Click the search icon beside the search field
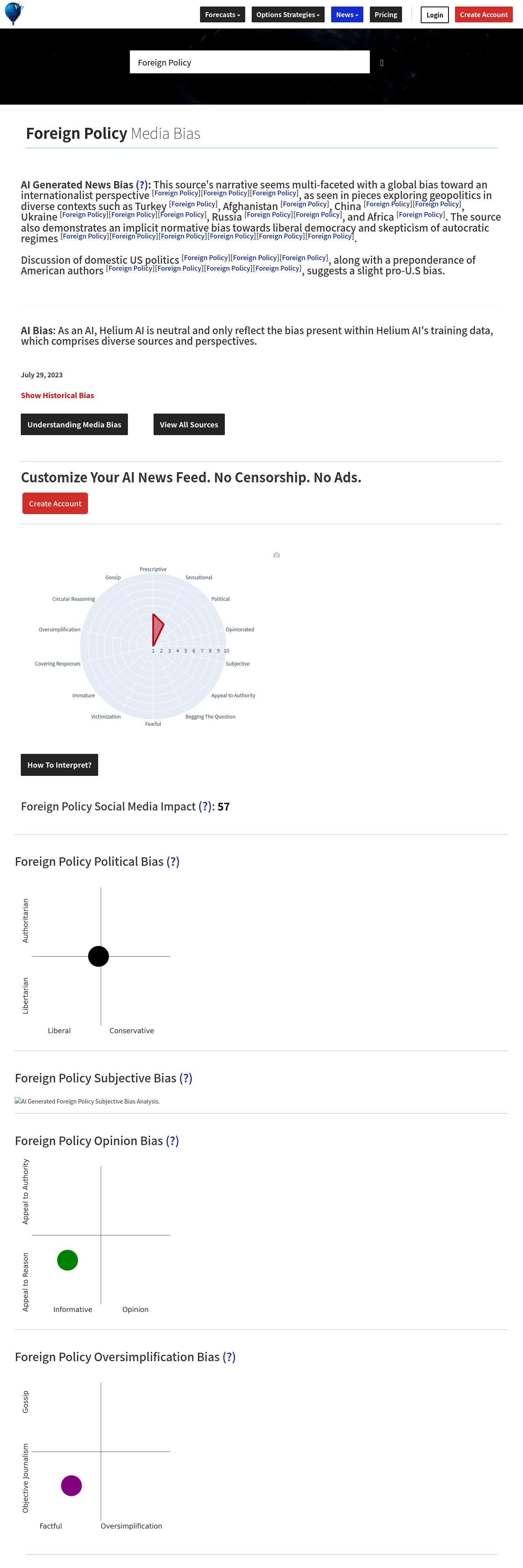The height and width of the screenshot is (1568, 523). 382,63
